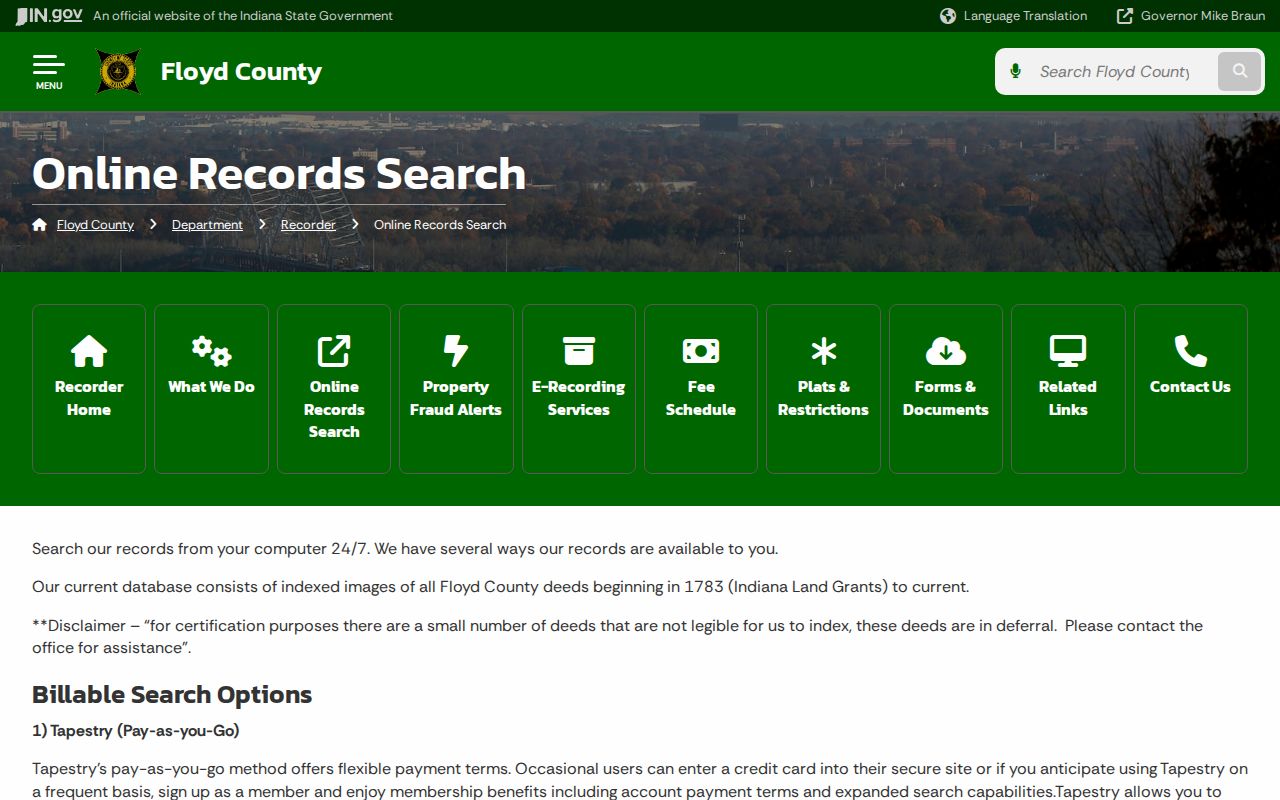The image size is (1280, 800).
Task: Click the external-link icon beside Governor Mike Braun
Action: tap(1125, 16)
